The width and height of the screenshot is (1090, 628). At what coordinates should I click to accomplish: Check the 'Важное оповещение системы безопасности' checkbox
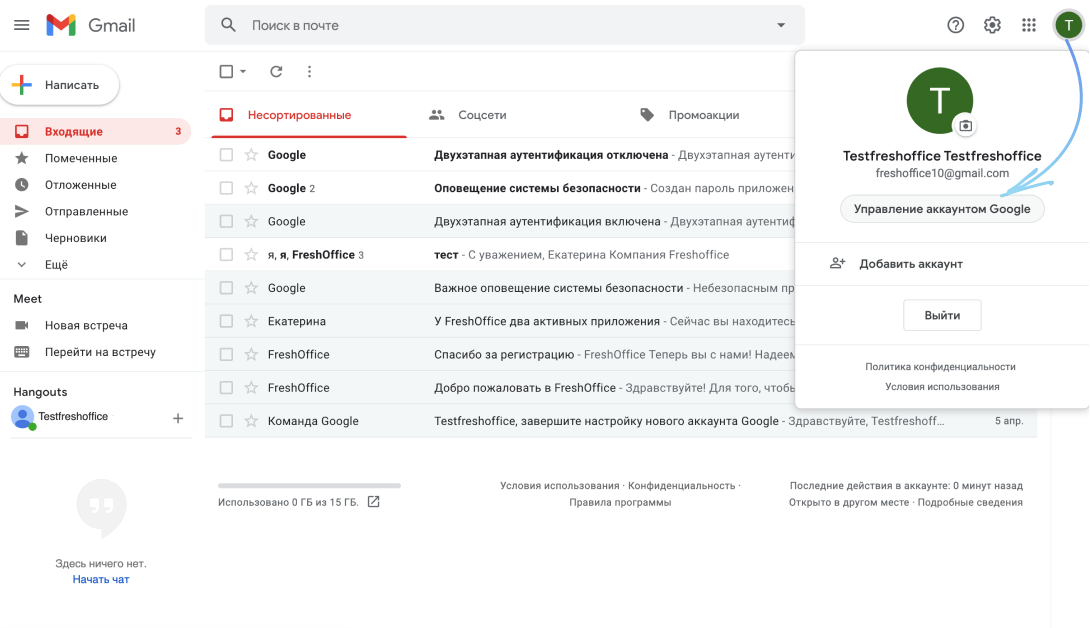point(226,287)
